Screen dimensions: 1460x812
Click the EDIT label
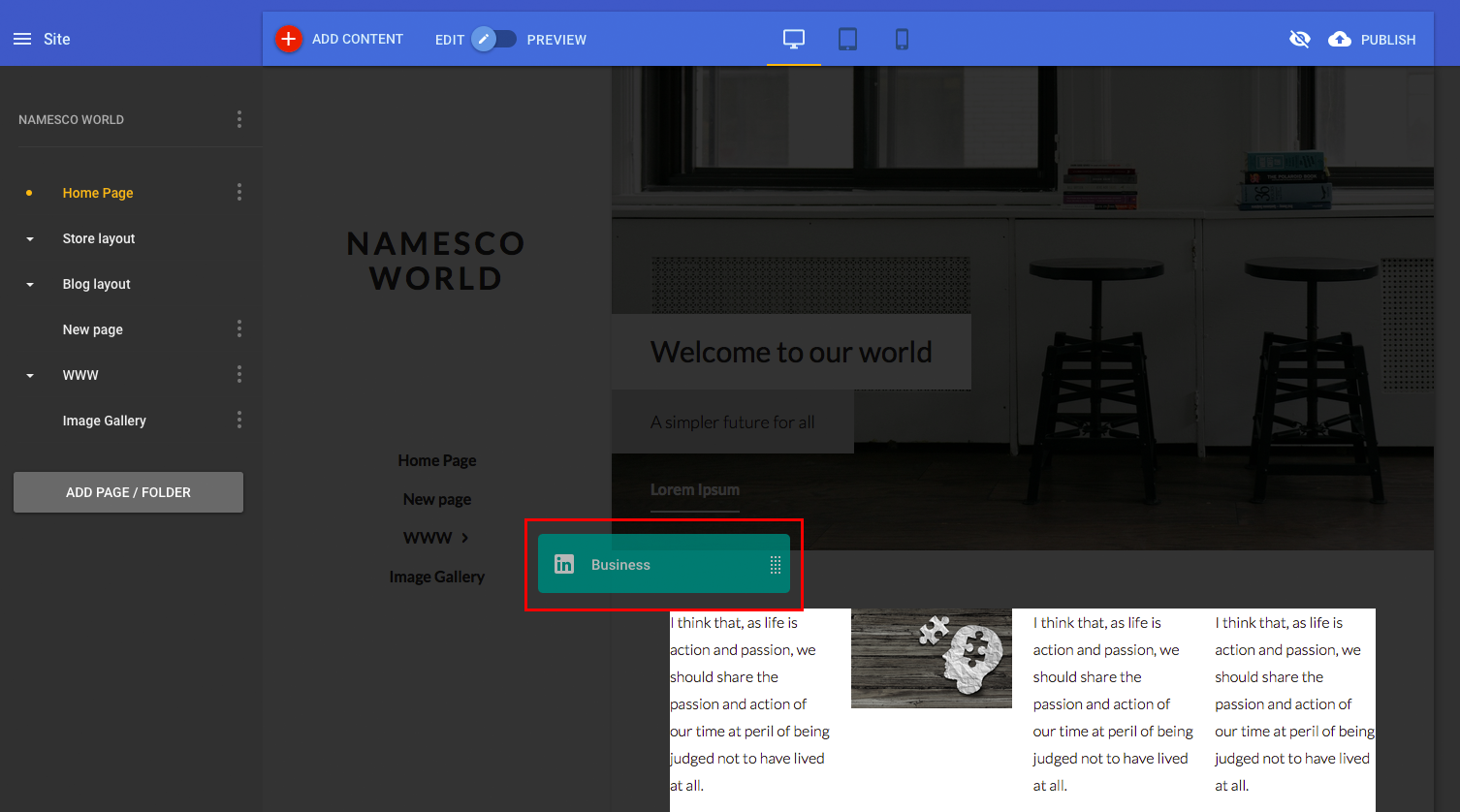click(450, 40)
